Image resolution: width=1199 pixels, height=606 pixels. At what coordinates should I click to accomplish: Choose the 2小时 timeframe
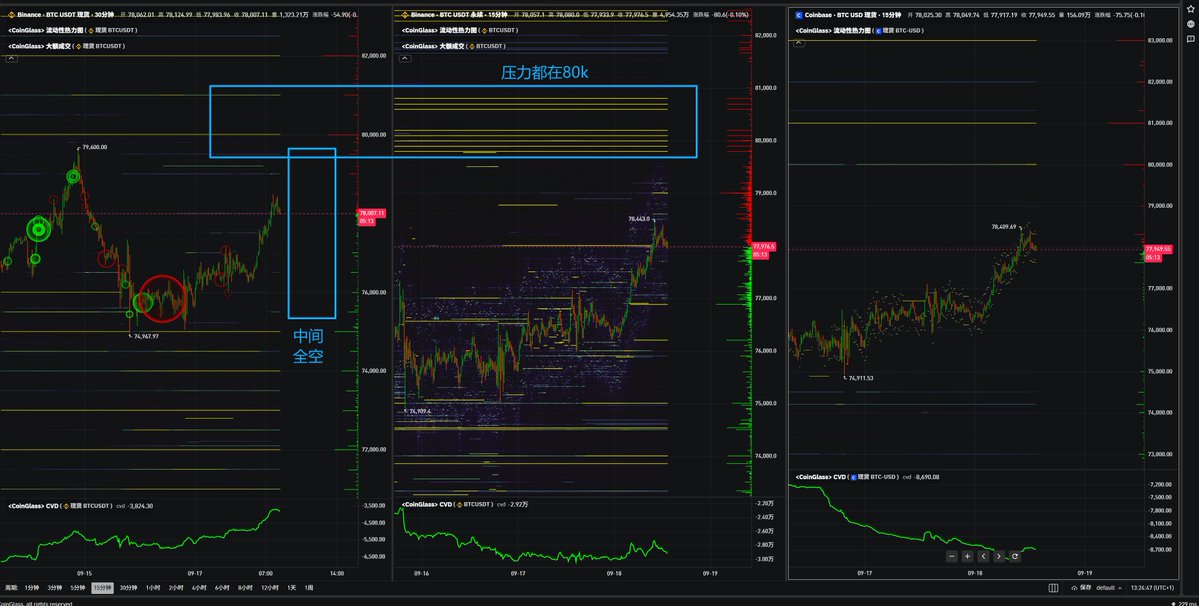pos(176,588)
